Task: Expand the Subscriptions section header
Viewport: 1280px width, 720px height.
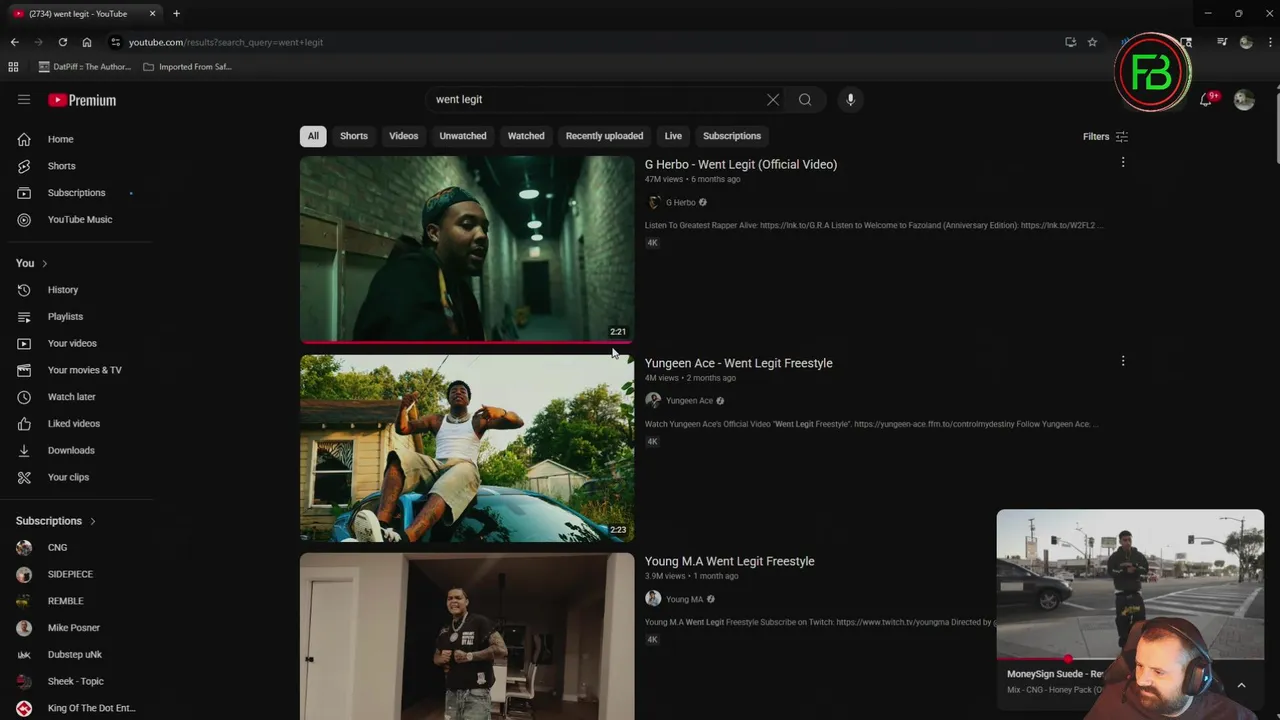Action: click(56, 521)
